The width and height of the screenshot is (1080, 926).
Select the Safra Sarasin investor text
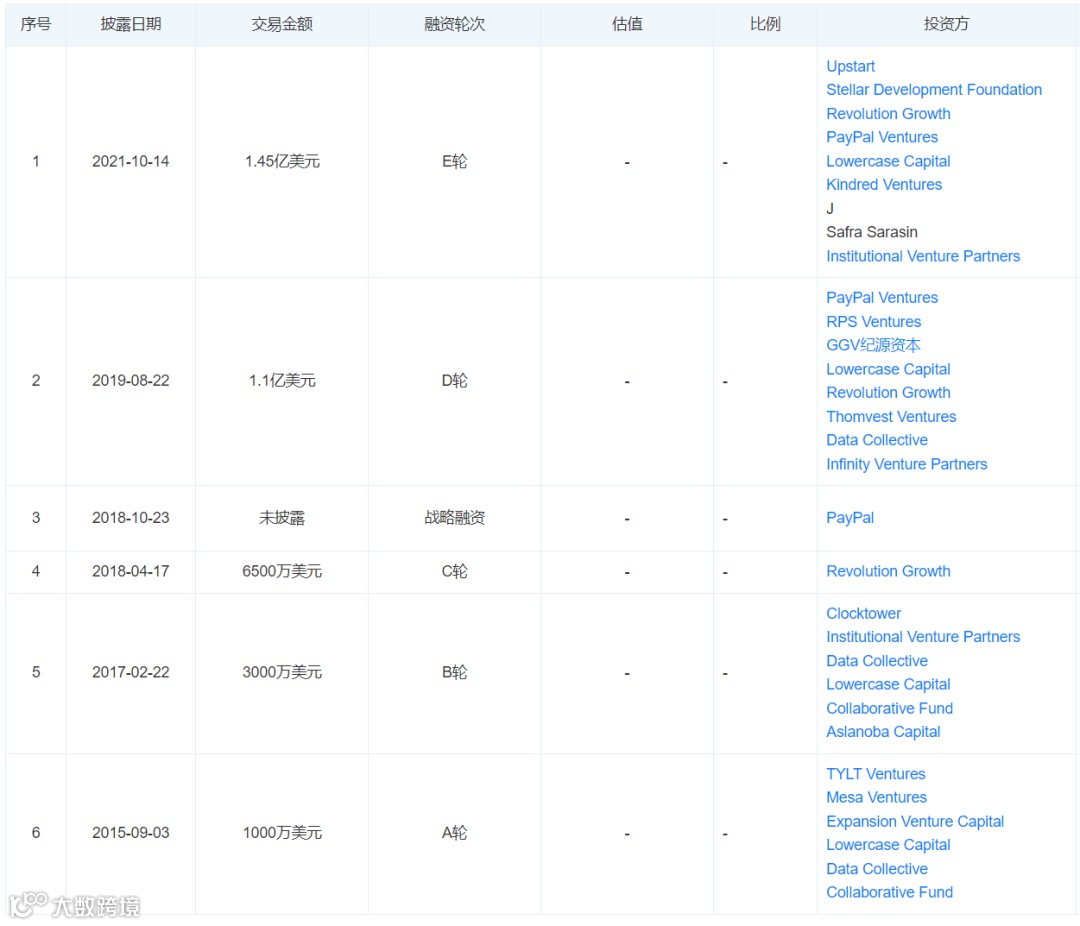(872, 232)
